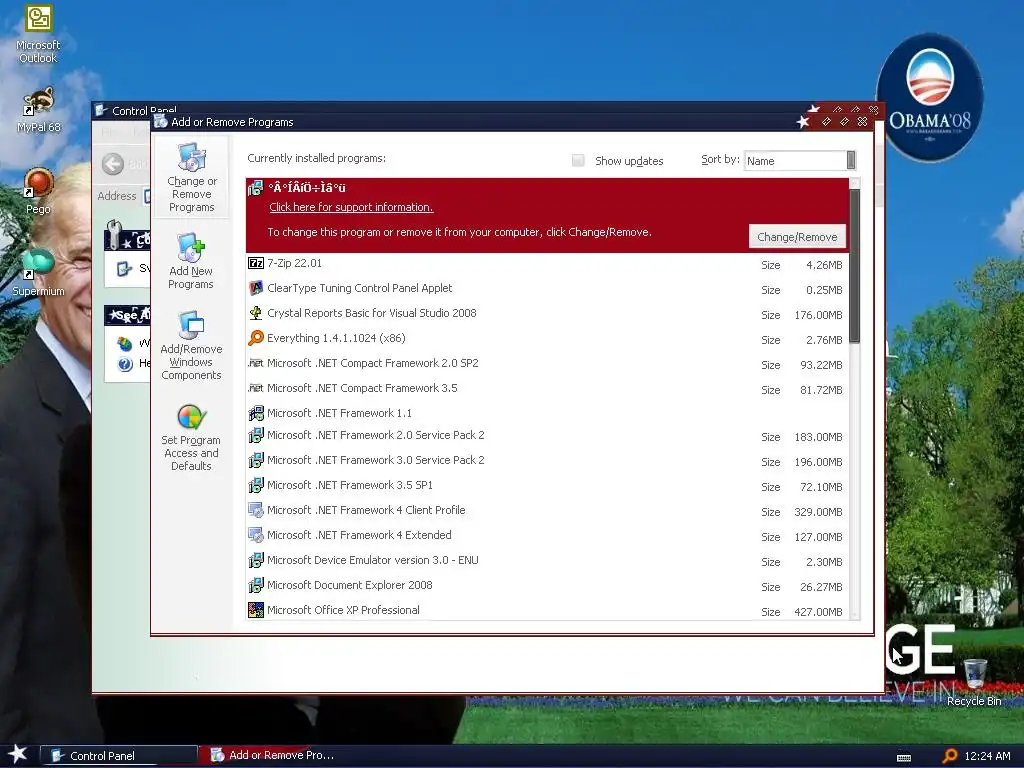This screenshot has width=1024, height=768.
Task: Open Click here for support information link
Action: [351, 207]
